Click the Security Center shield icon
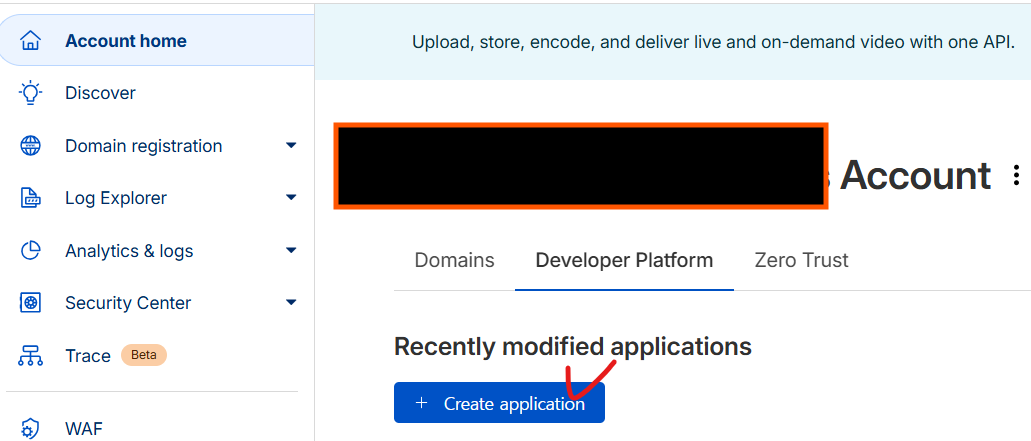 pos(30,303)
